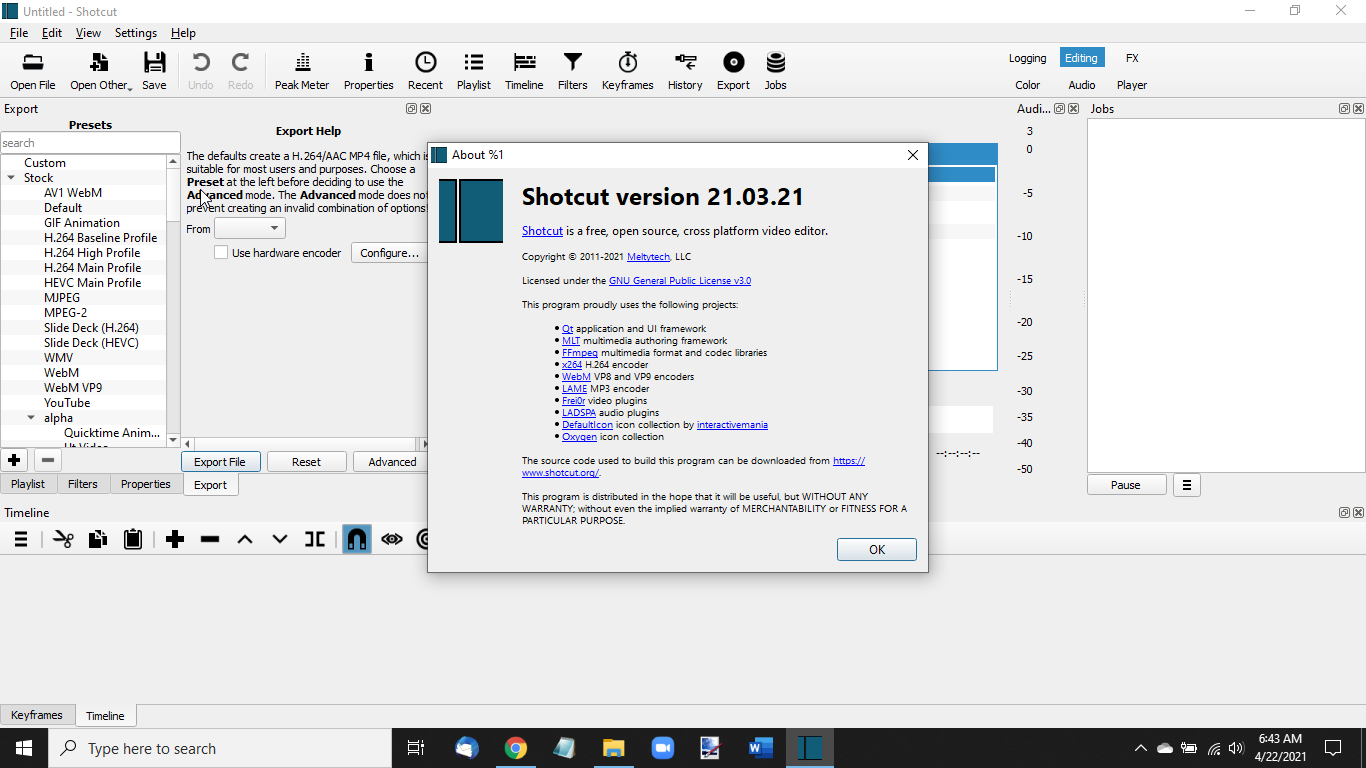Select the Logging layout
Screen dimensions: 1366x768
(x=1027, y=58)
